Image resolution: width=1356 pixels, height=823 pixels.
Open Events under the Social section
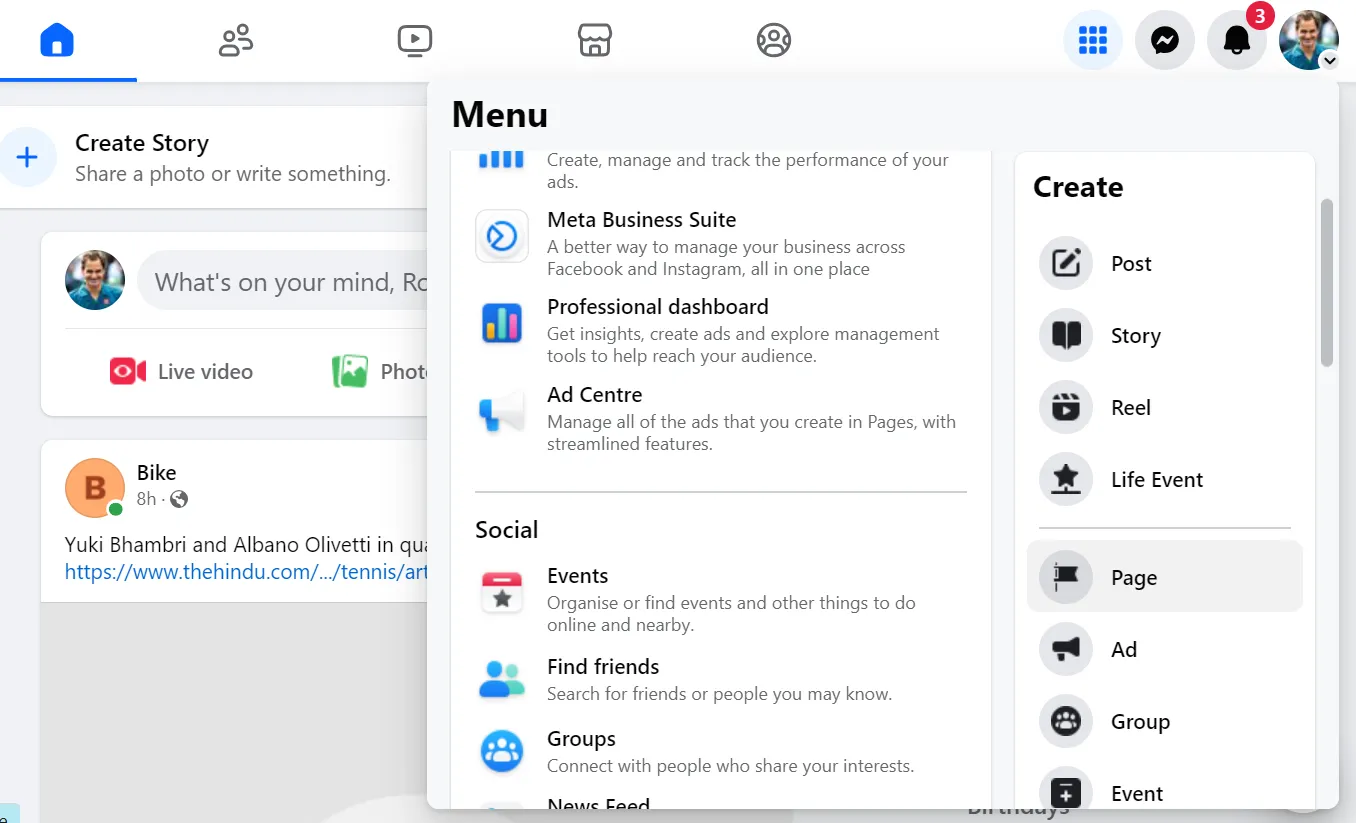[577, 575]
